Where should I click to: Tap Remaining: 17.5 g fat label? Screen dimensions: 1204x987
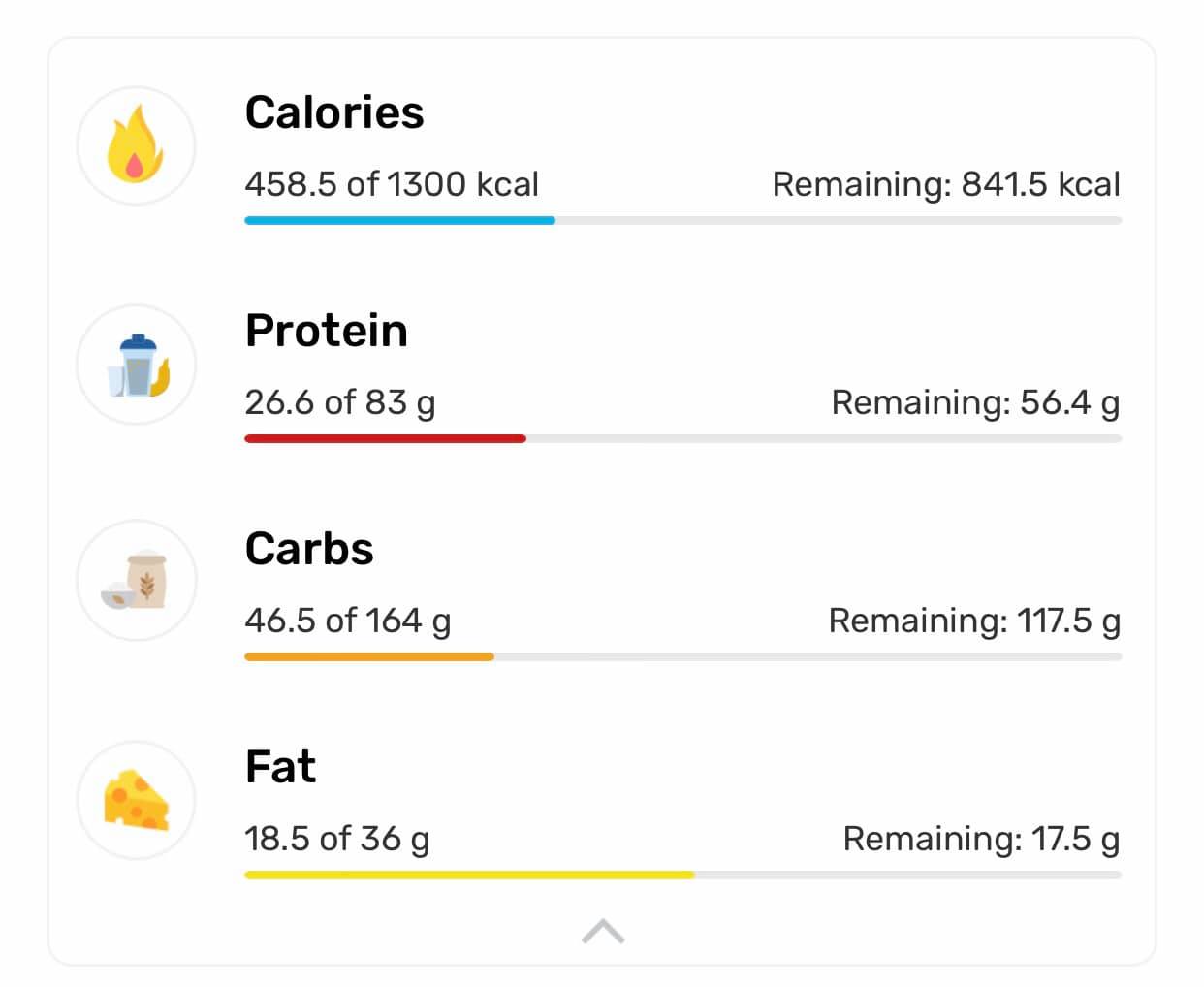pos(981,839)
